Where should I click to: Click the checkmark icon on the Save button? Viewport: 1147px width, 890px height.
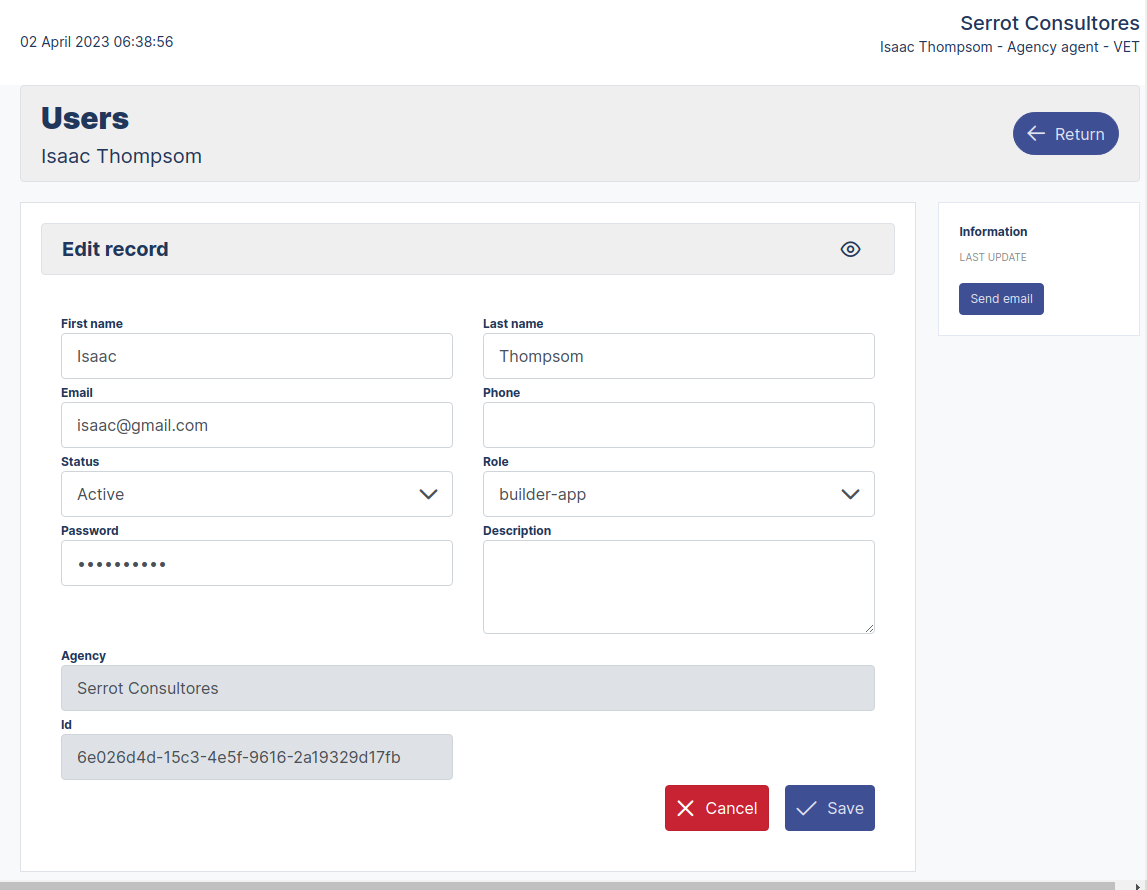coord(806,808)
